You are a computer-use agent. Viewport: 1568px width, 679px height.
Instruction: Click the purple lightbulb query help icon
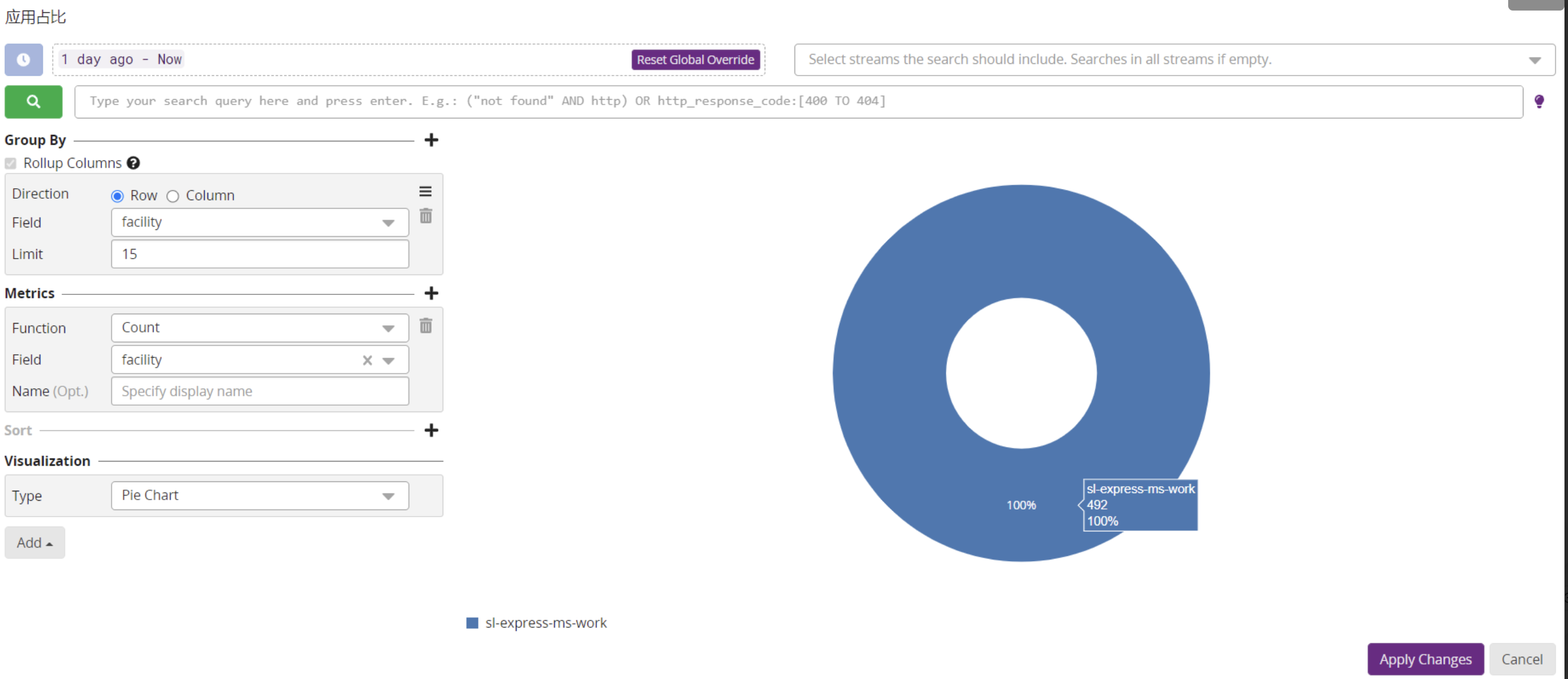(x=1538, y=101)
